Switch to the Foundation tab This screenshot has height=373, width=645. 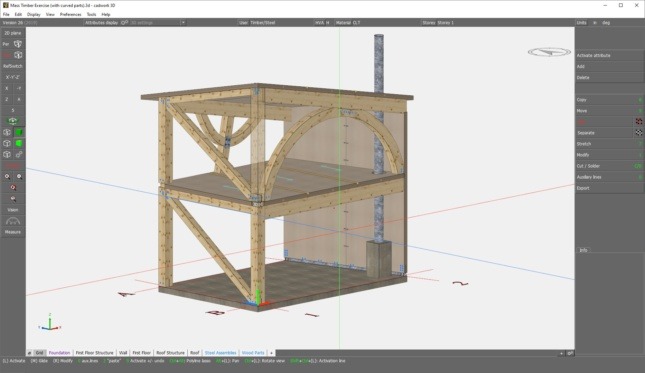(x=59, y=353)
